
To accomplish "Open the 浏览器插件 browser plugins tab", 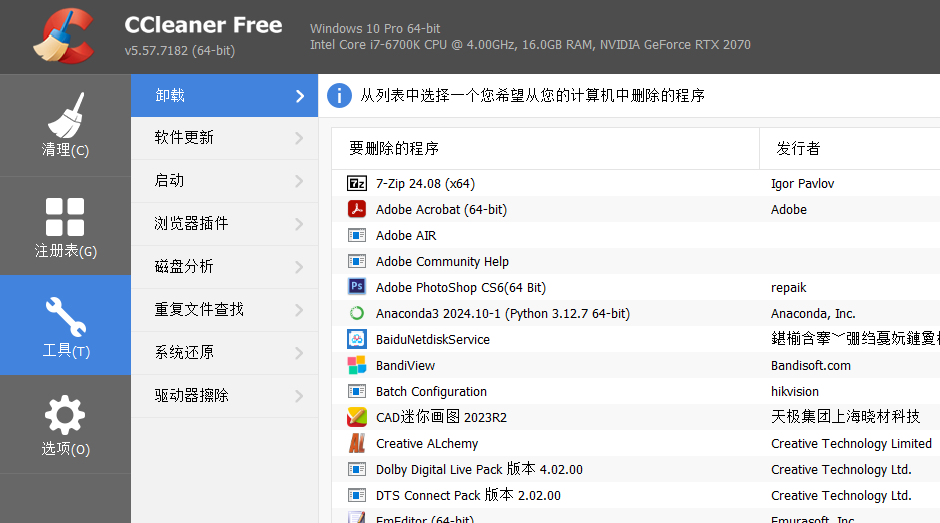I will pos(224,224).
